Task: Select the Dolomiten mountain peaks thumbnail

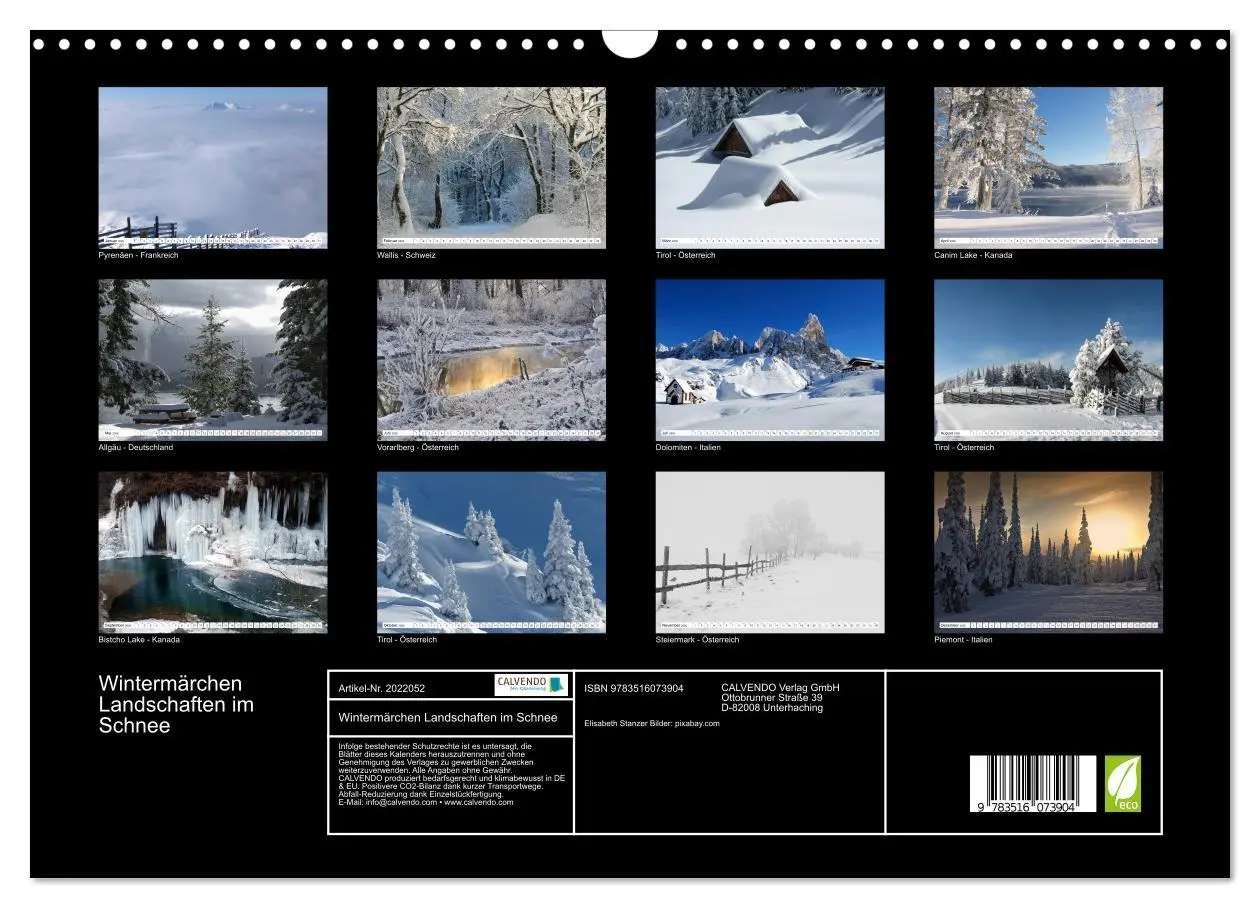Action: (x=770, y=360)
